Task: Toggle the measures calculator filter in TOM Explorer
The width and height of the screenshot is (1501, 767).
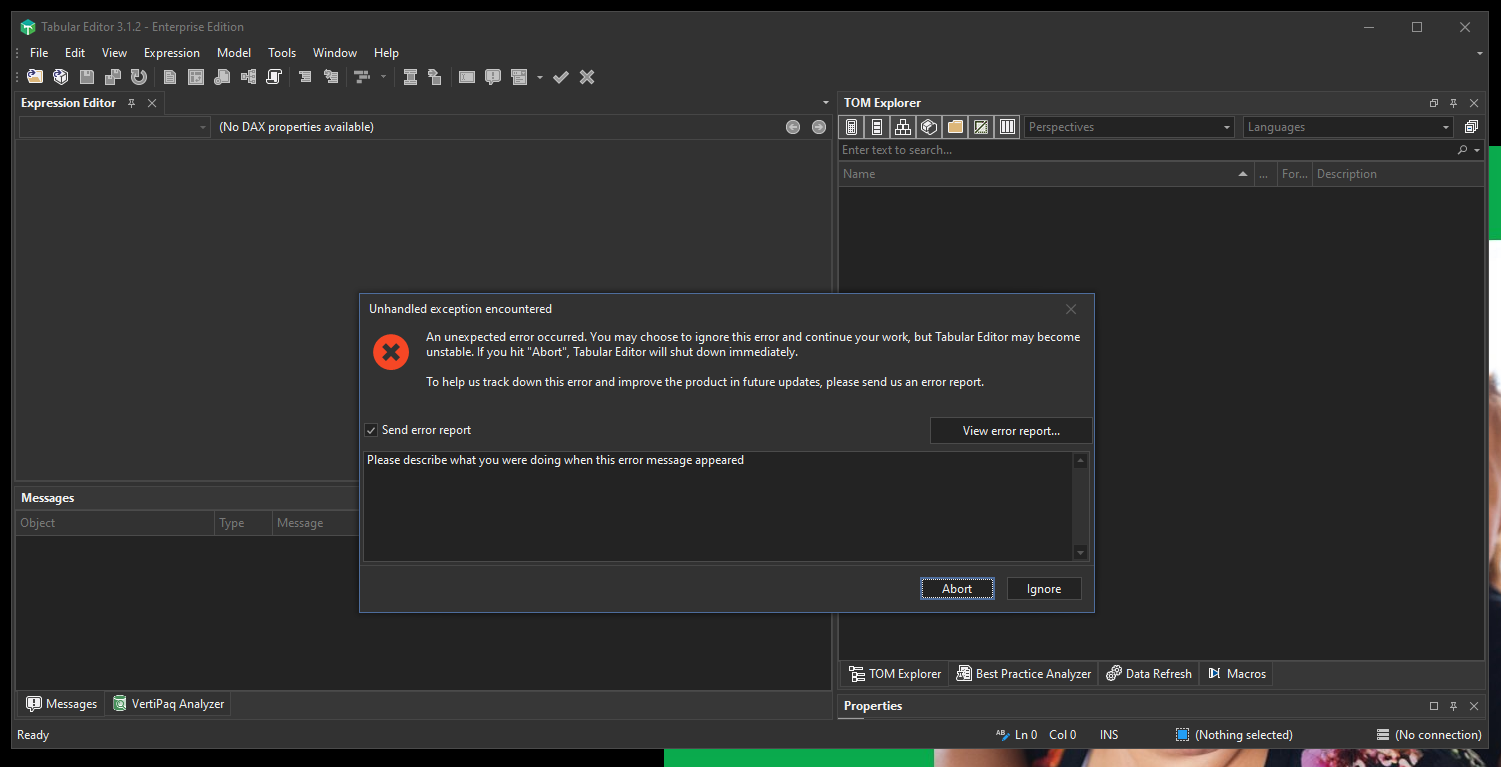Action: point(852,127)
